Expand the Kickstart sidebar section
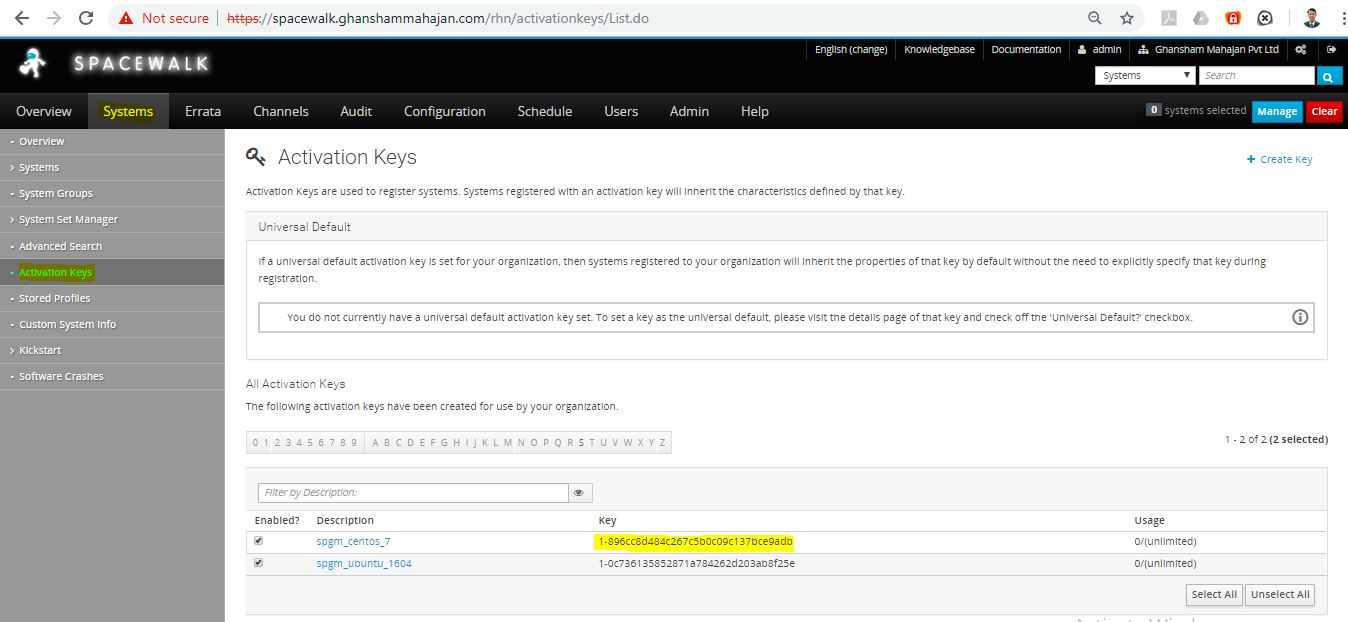The image size is (1348, 622). [x=40, y=351]
